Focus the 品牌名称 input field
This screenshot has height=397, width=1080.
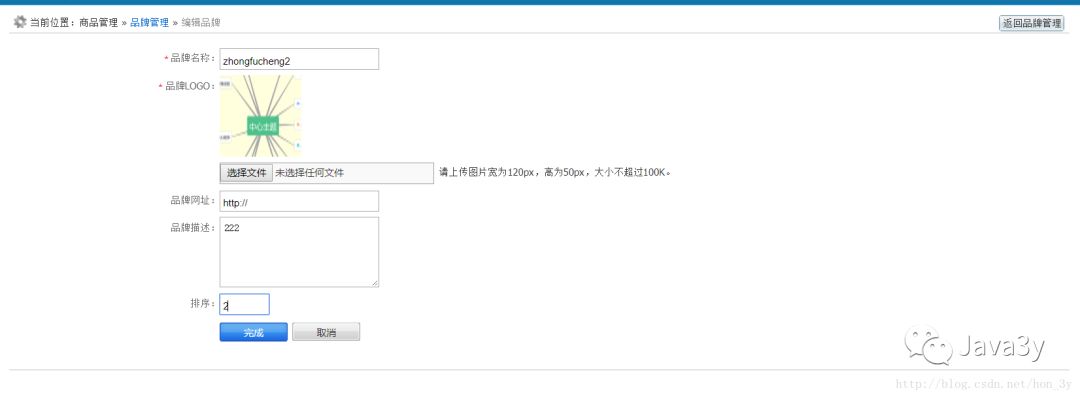[299, 59]
